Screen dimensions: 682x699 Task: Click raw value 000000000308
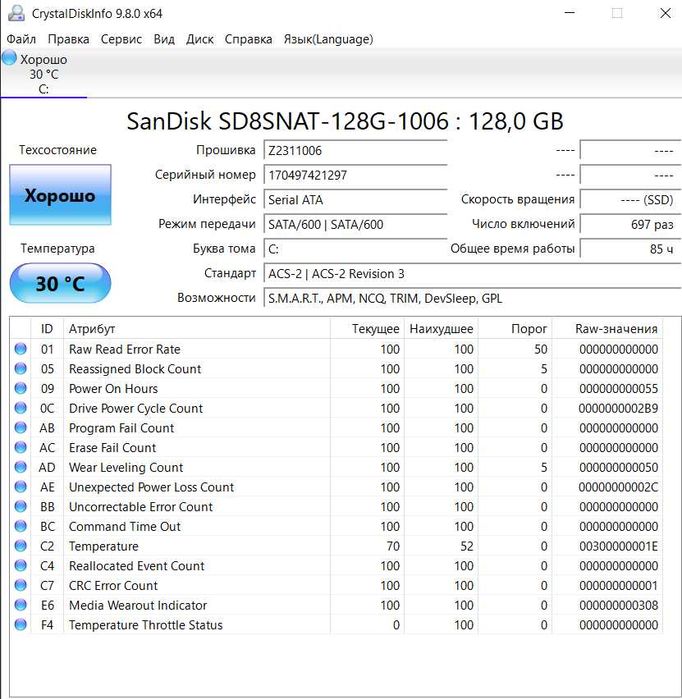pyautogui.click(x=618, y=605)
